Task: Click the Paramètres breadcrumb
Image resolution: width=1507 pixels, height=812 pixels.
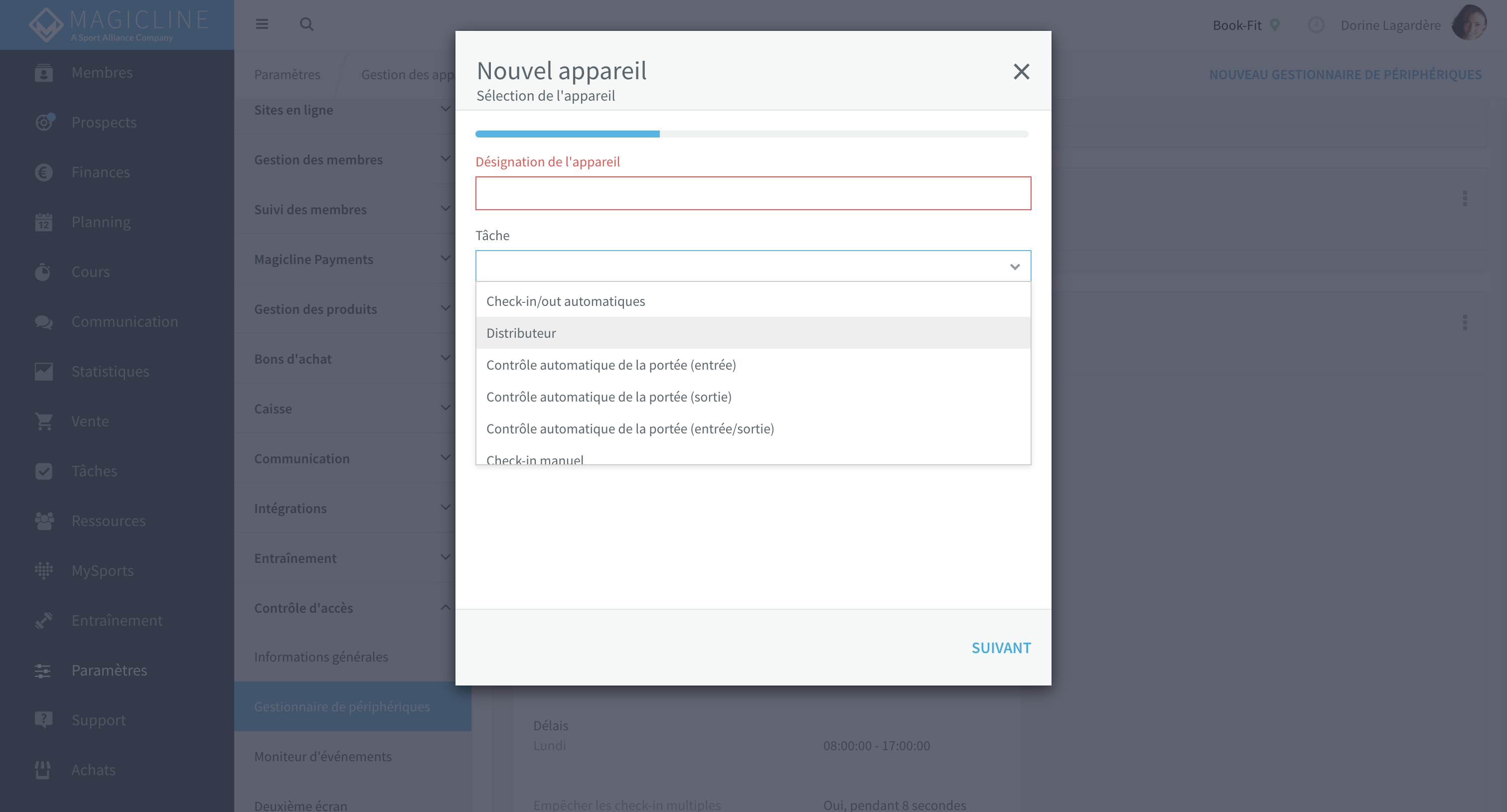Action: [x=287, y=75]
